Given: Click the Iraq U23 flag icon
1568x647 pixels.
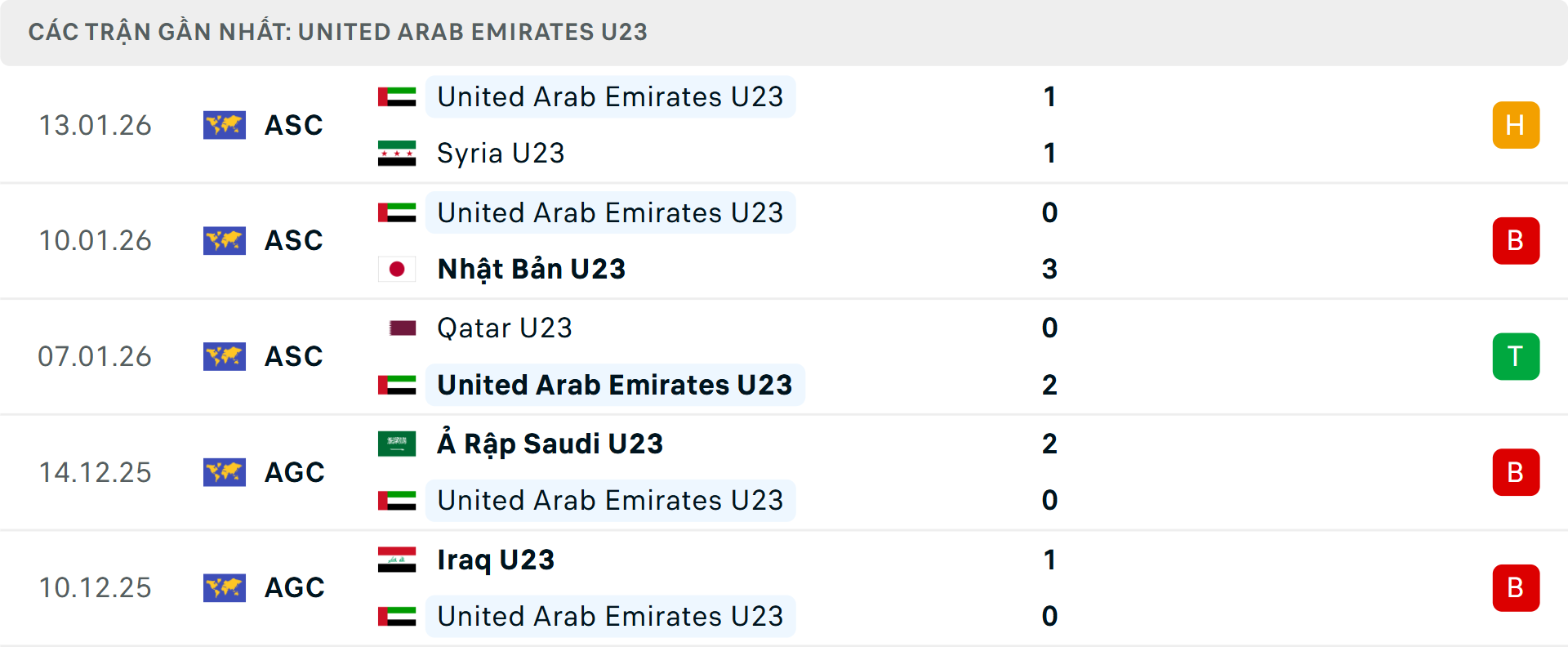Looking at the screenshot, I should click(397, 560).
